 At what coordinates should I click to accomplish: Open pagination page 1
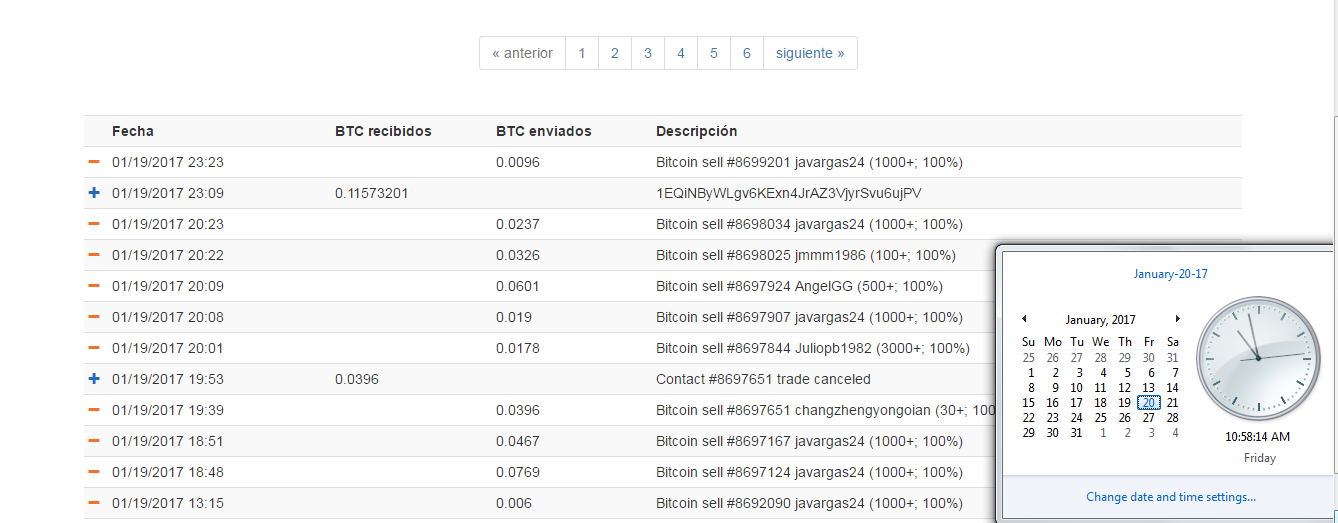582,53
